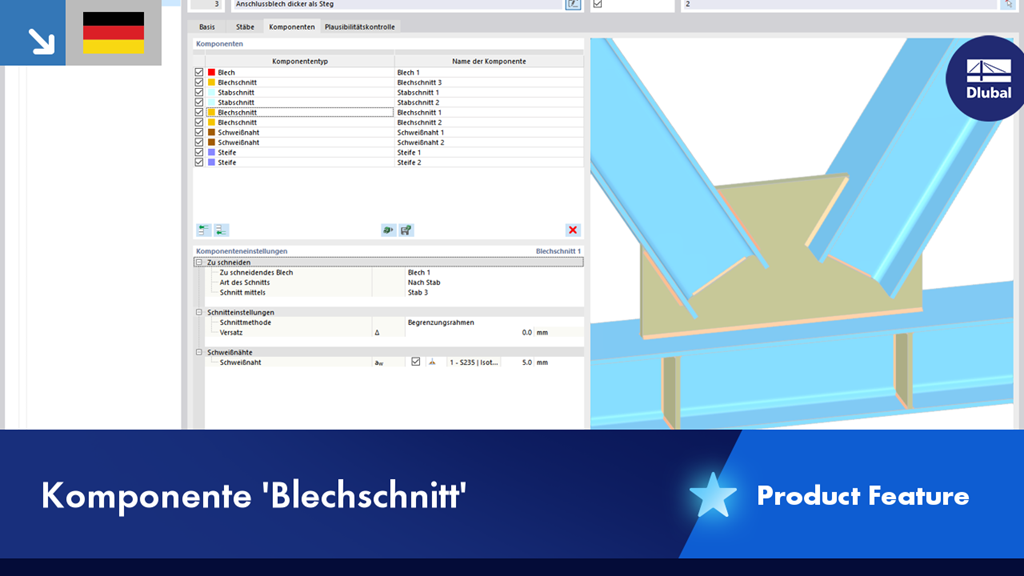The width and height of the screenshot is (1024, 576).
Task: Toggle the checkbox next to 'Steife 1'
Action: (198, 152)
